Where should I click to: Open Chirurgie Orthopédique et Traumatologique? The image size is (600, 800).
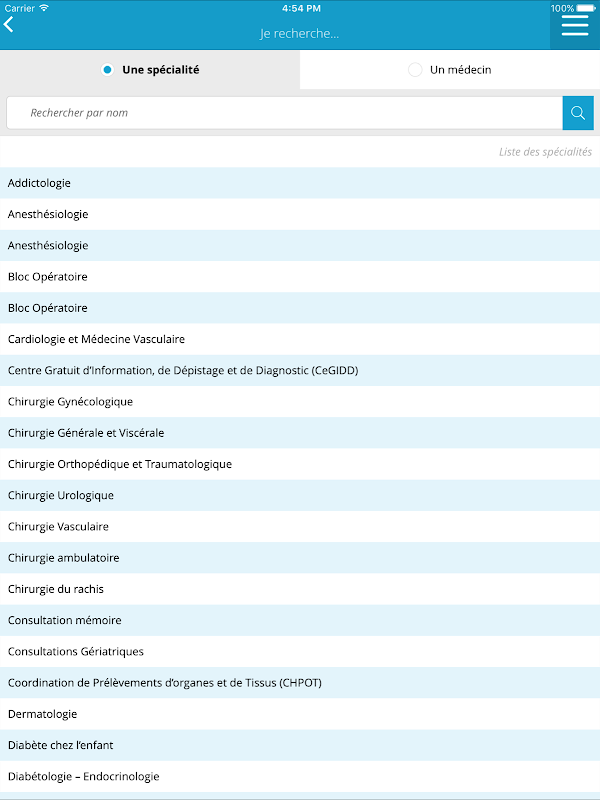(x=300, y=464)
